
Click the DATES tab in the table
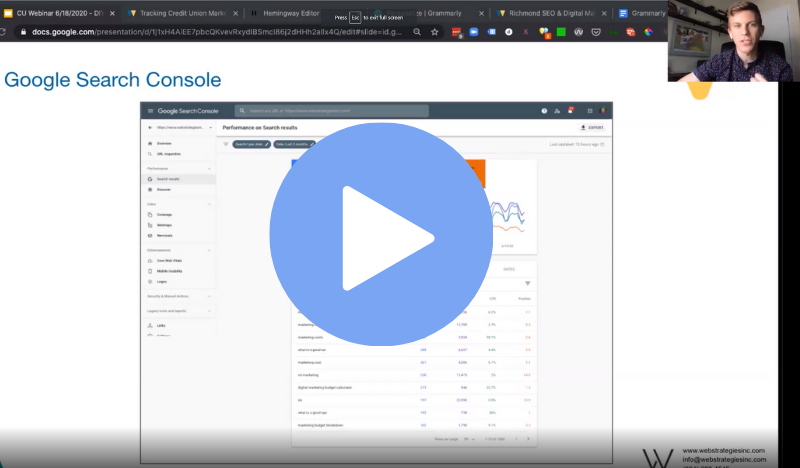(509, 269)
